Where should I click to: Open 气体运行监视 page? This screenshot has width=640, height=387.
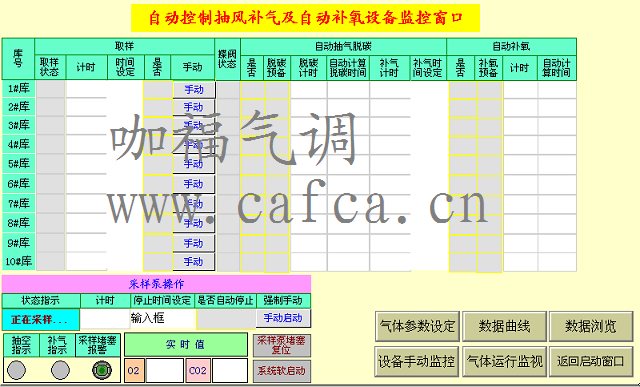504,361
